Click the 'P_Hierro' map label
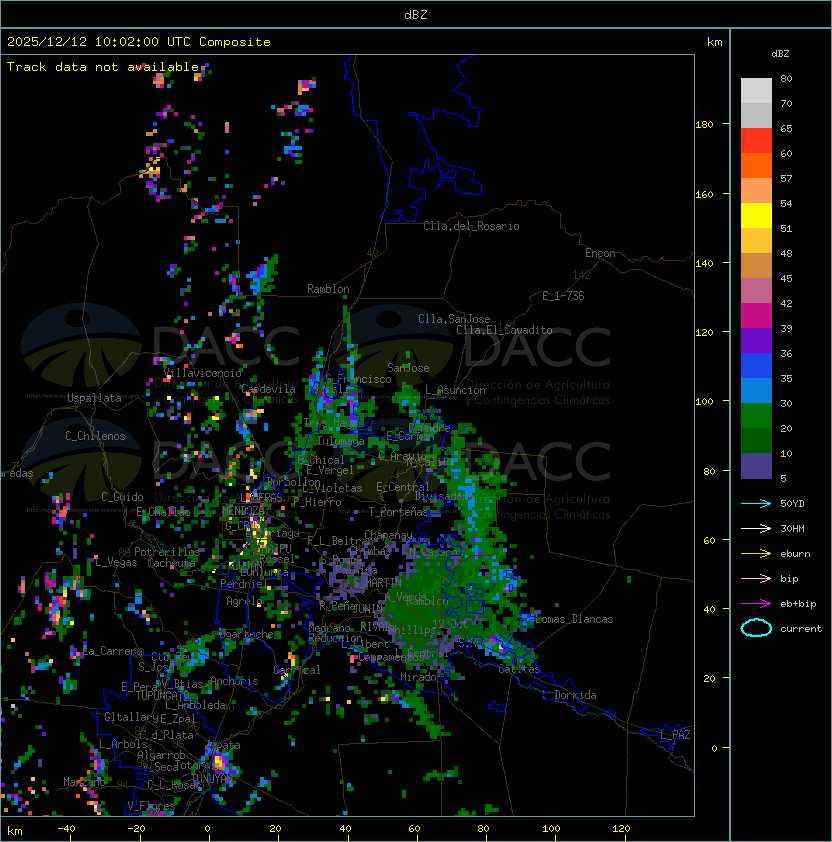Screen dimensions: 832x842 coord(317,502)
